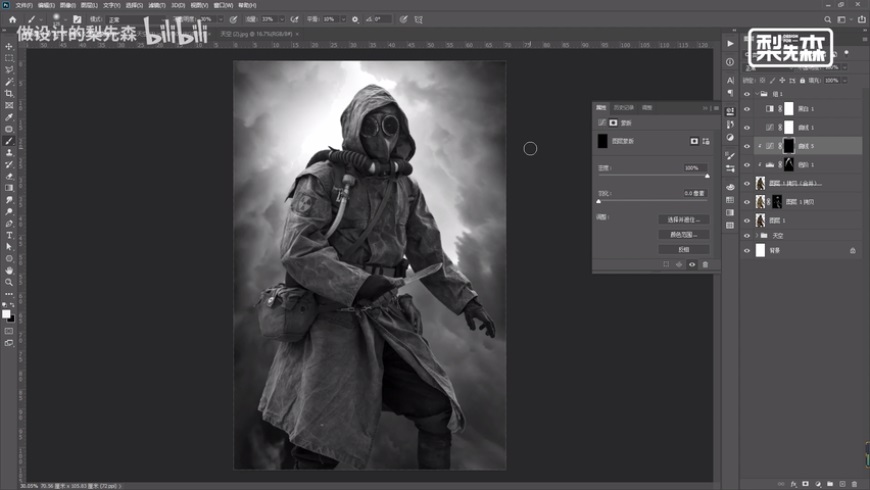
Task: Select the Zoom tool
Action: click(x=9, y=282)
